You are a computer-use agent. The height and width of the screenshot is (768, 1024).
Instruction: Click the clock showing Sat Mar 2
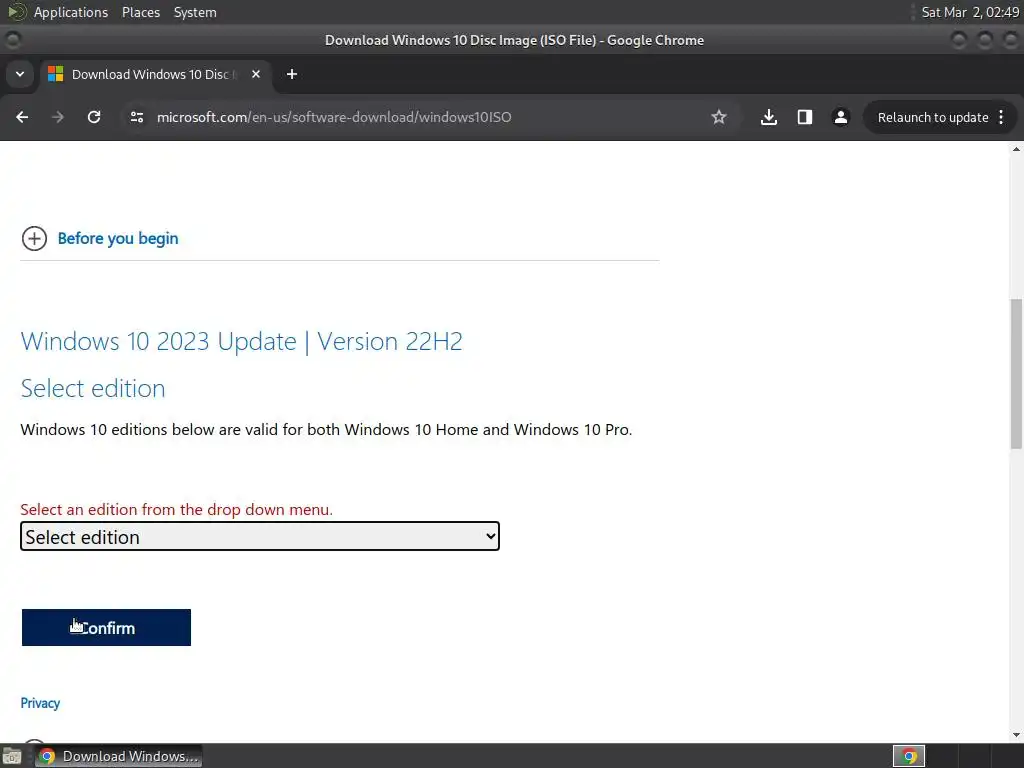click(x=970, y=12)
